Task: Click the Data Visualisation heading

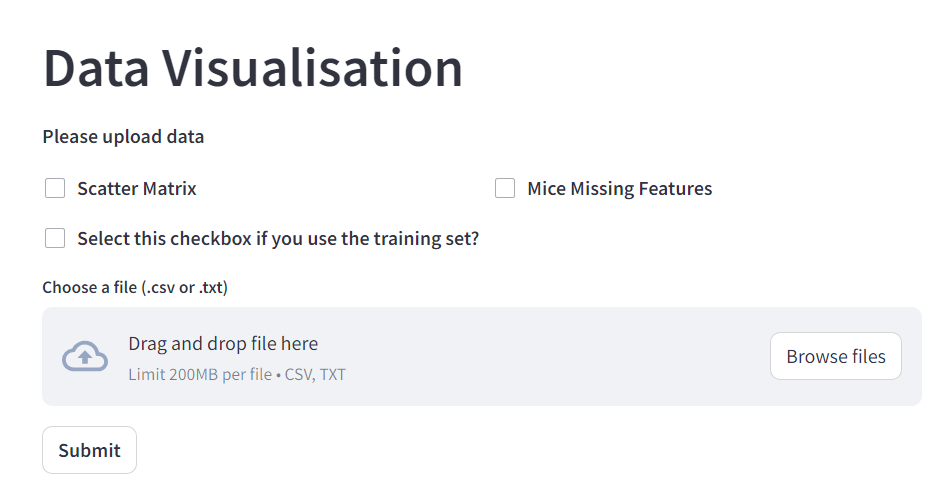Action: click(253, 68)
